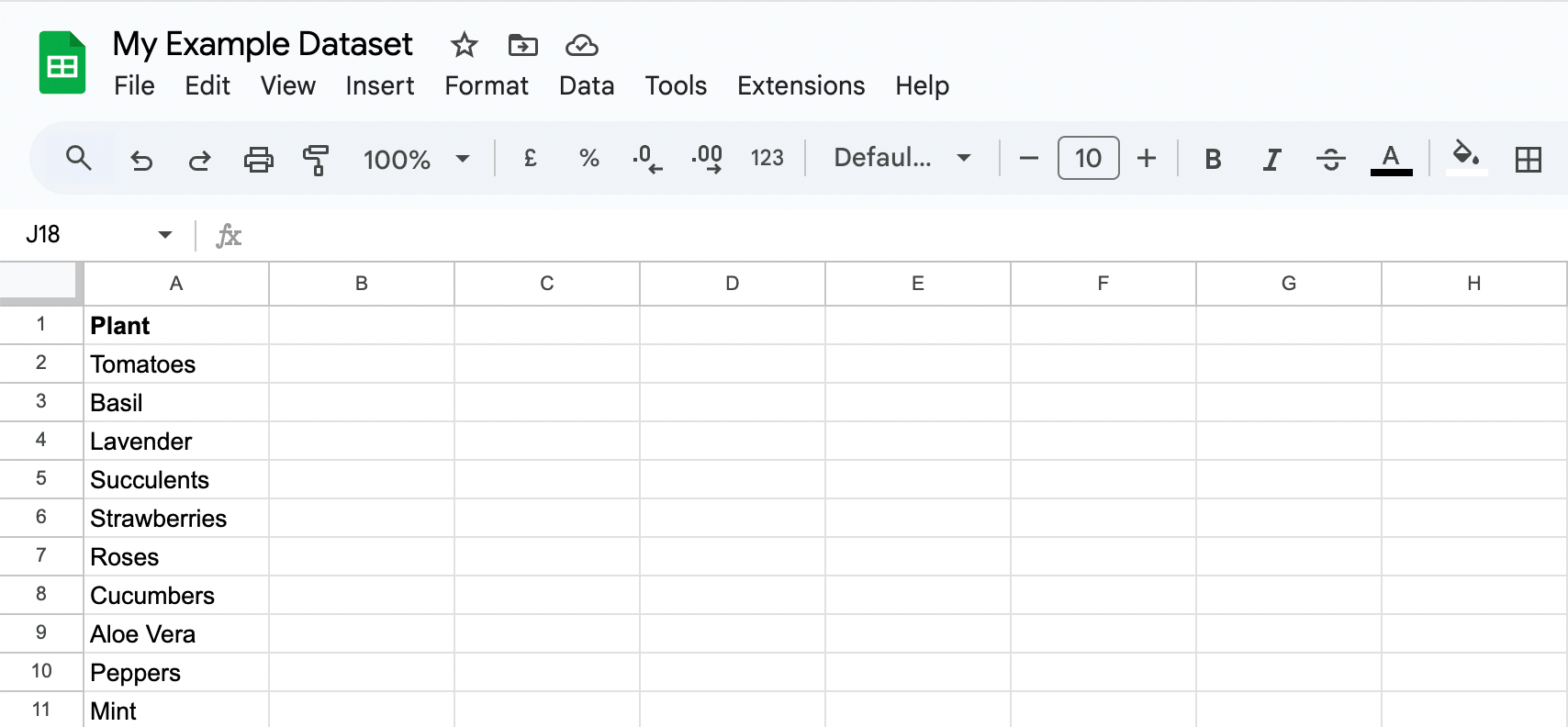
Task: Click the Undo arrow icon
Action: pos(141,160)
